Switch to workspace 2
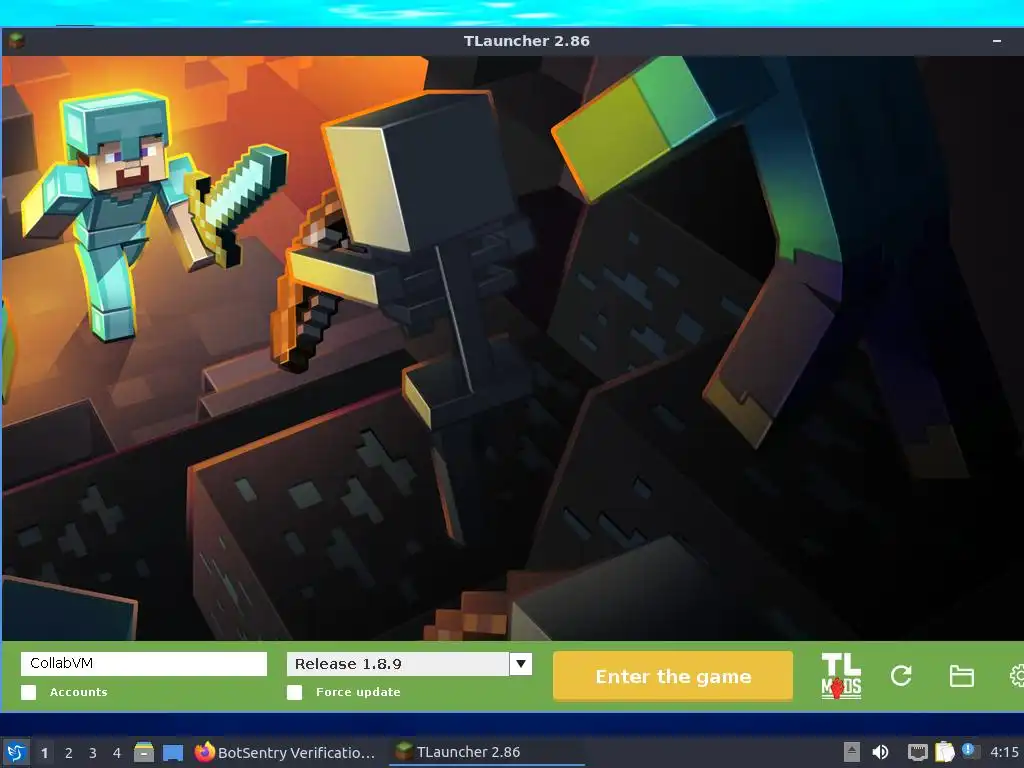 point(69,753)
